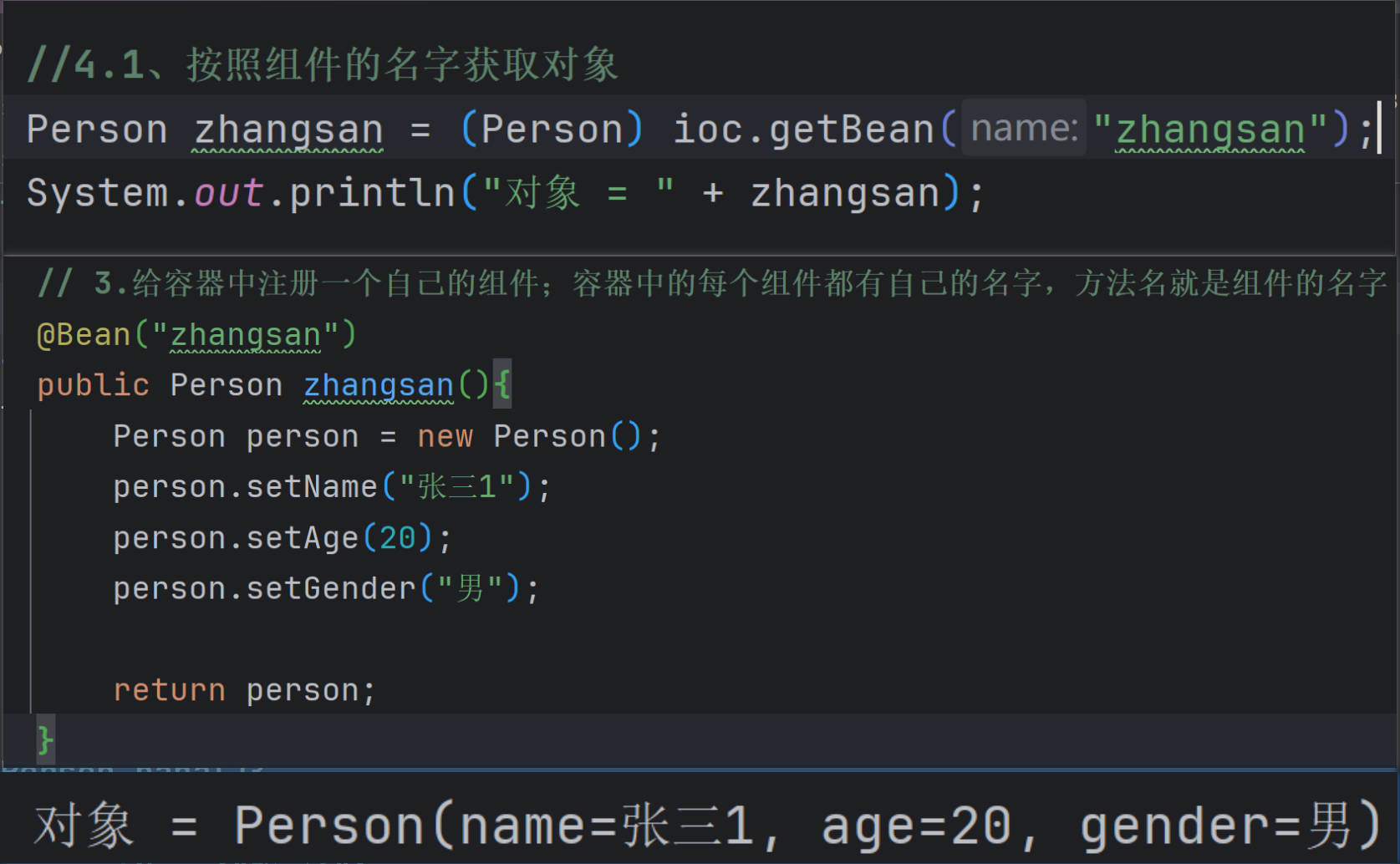This screenshot has width=1400, height=864.
Task: Click the (Person) type cast
Action: [552, 130]
